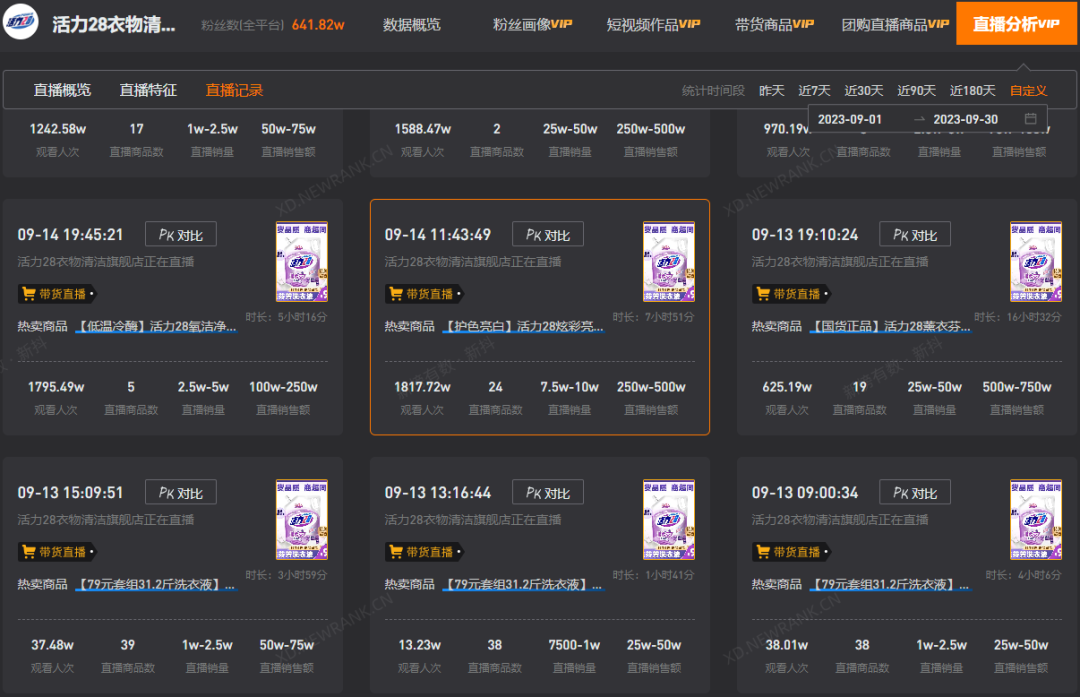Image resolution: width=1080 pixels, height=697 pixels.
Task: Click the end date field 2023-09-30
Action: (x=965, y=119)
